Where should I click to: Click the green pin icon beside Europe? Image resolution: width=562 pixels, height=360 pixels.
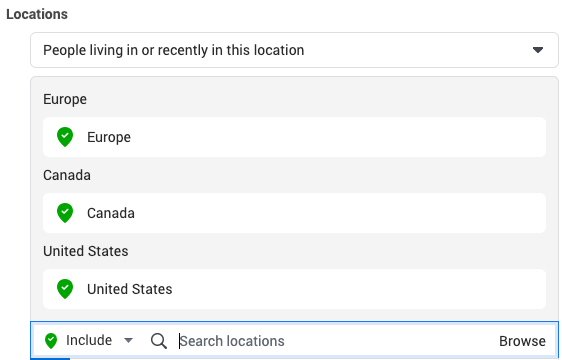click(65, 137)
